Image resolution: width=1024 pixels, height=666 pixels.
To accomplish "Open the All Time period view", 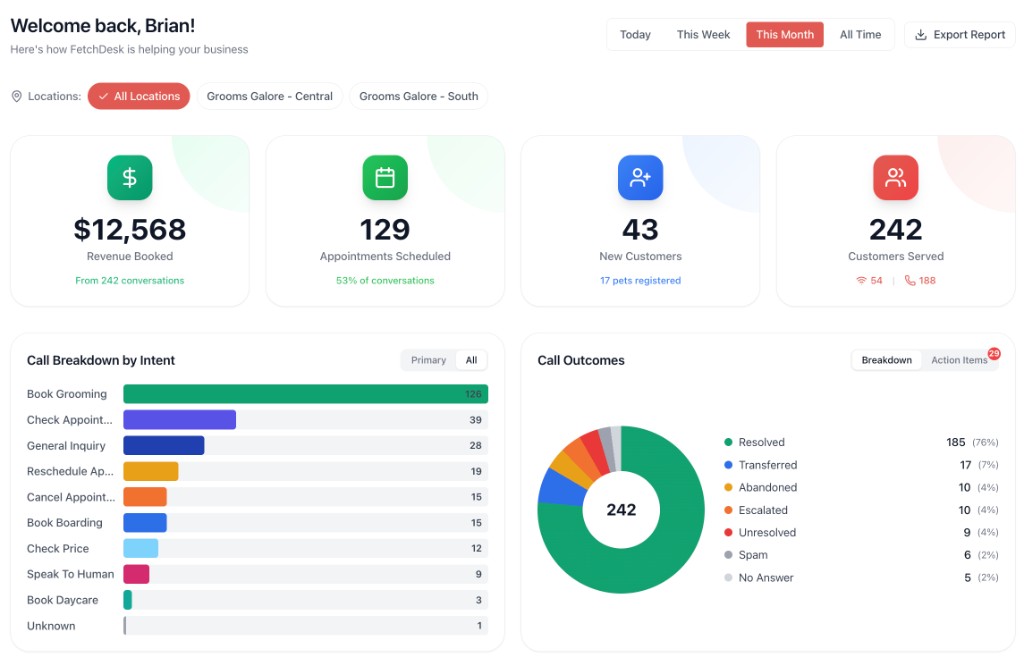I will pos(860,34).
